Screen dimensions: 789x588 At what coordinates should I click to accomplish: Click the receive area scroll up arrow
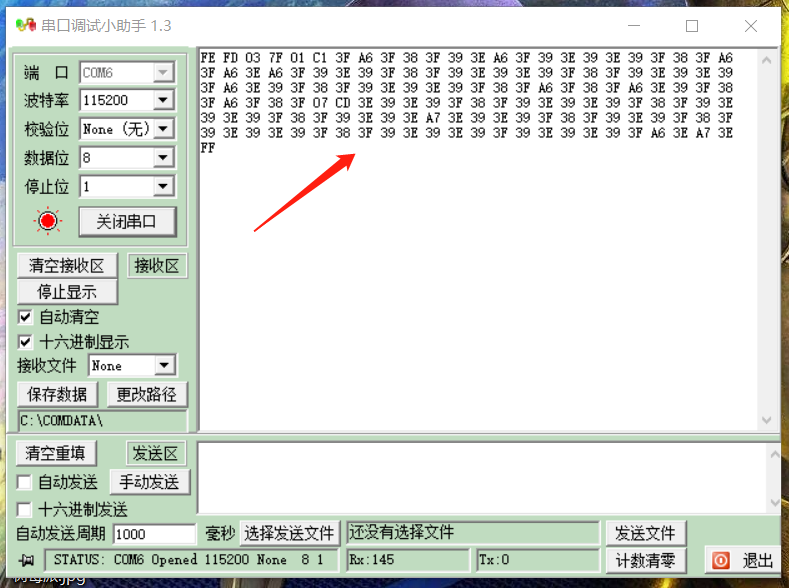[766, 60]
